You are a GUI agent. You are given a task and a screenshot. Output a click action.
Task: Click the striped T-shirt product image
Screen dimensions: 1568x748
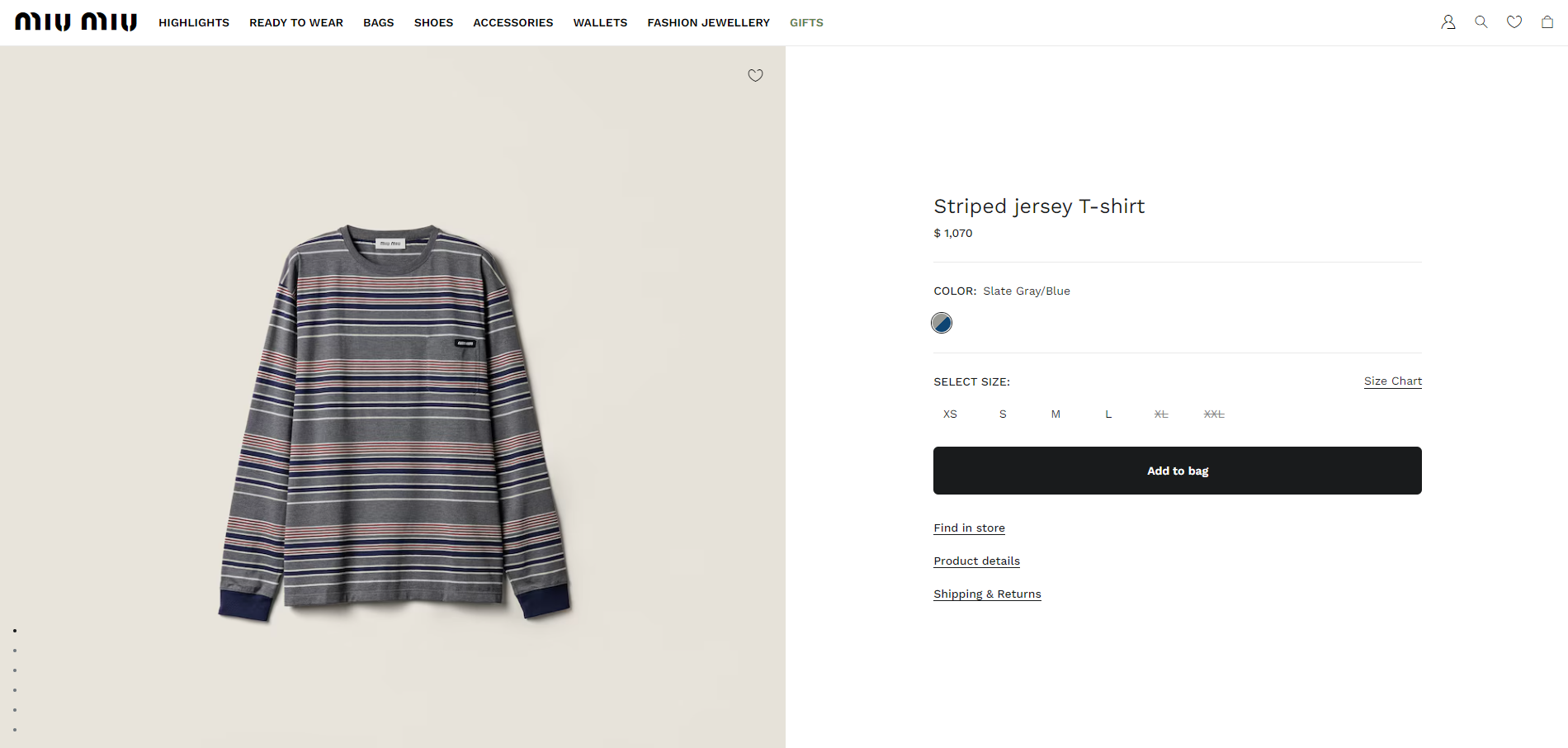(394, 421)
